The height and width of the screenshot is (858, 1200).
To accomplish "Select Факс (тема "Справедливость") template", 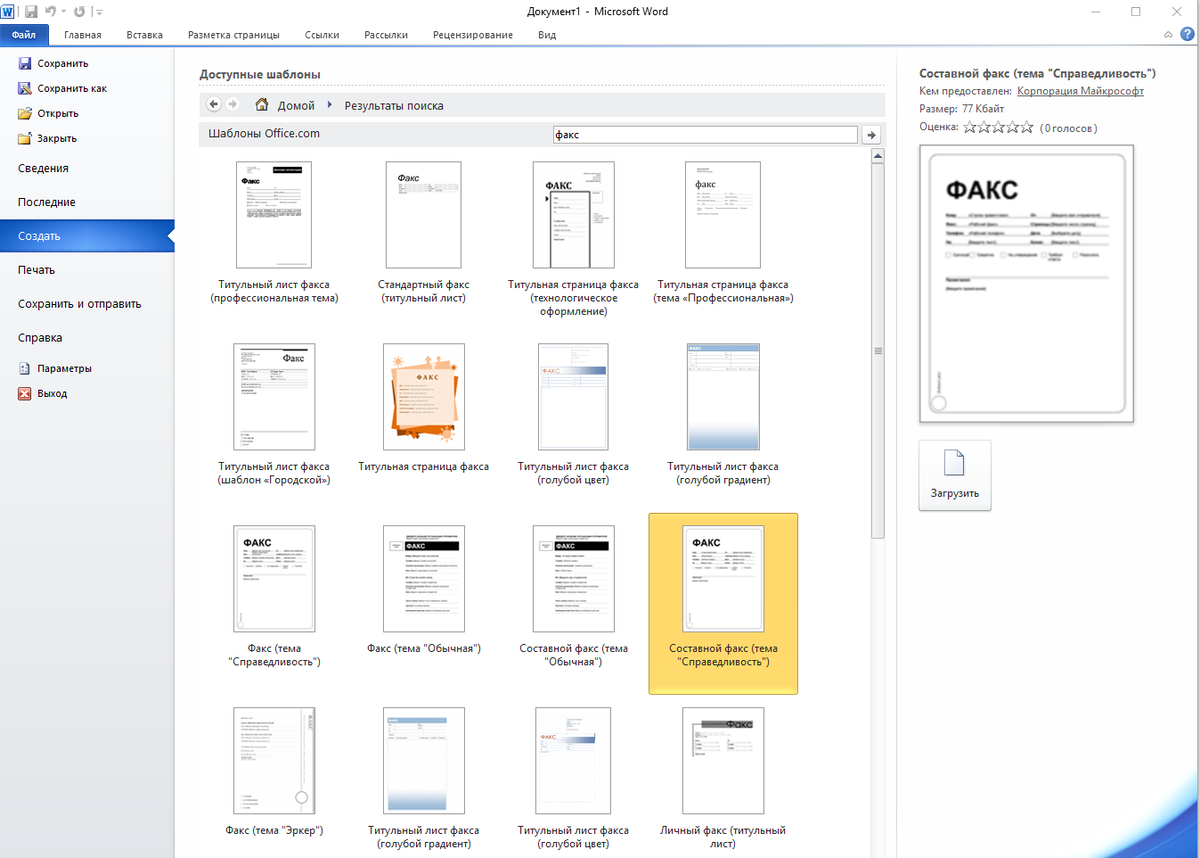I will click(274, 597).
